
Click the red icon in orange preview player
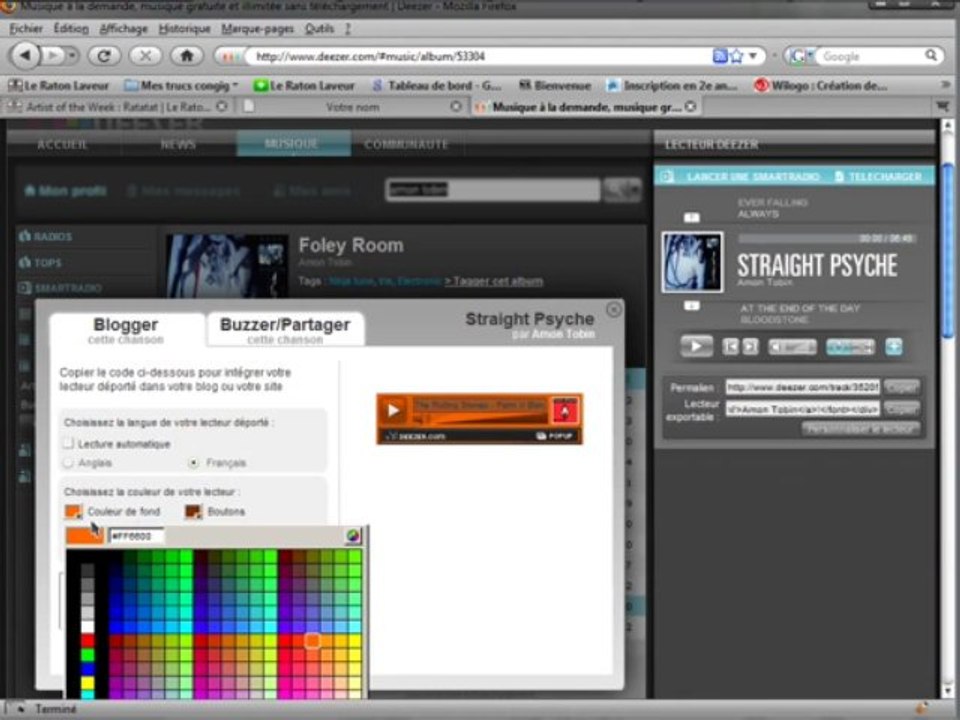pos(565,411)
